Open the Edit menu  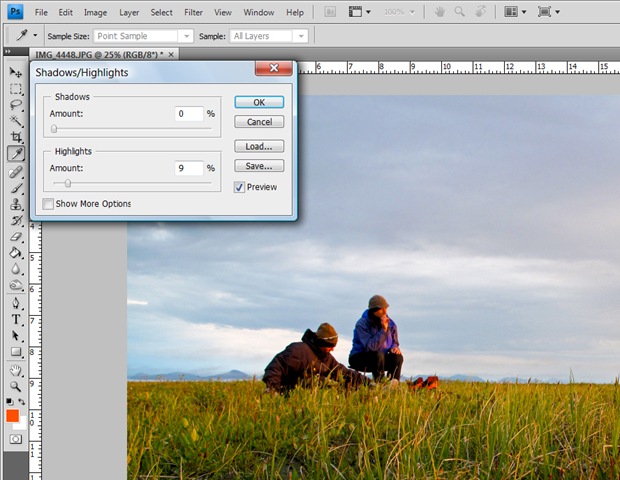point(66,13)
